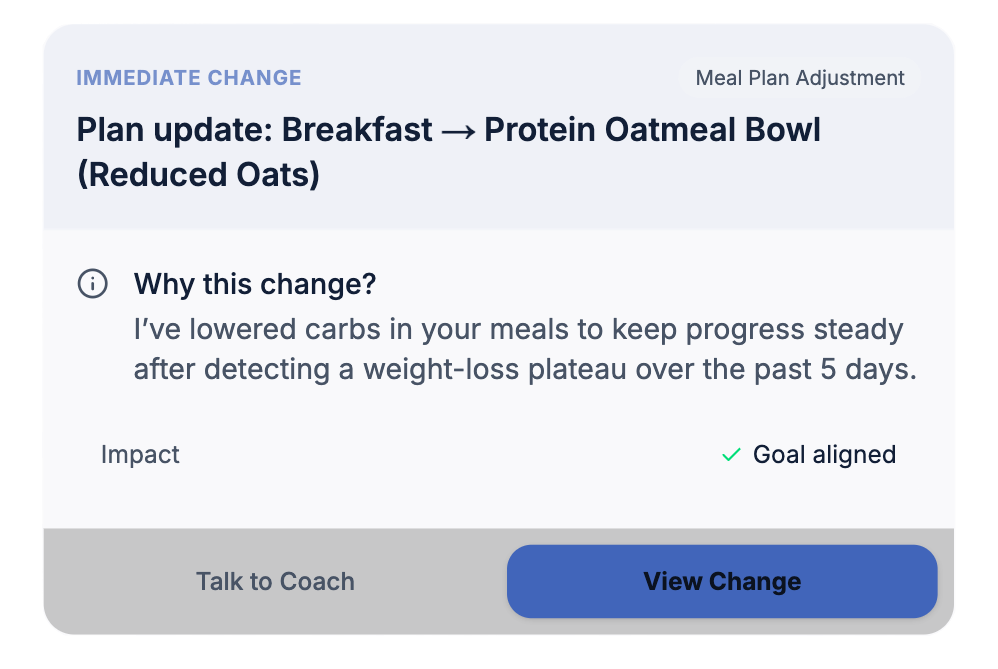
Task: Click the (Reduced Oats) text
Action: coord(198,175)
